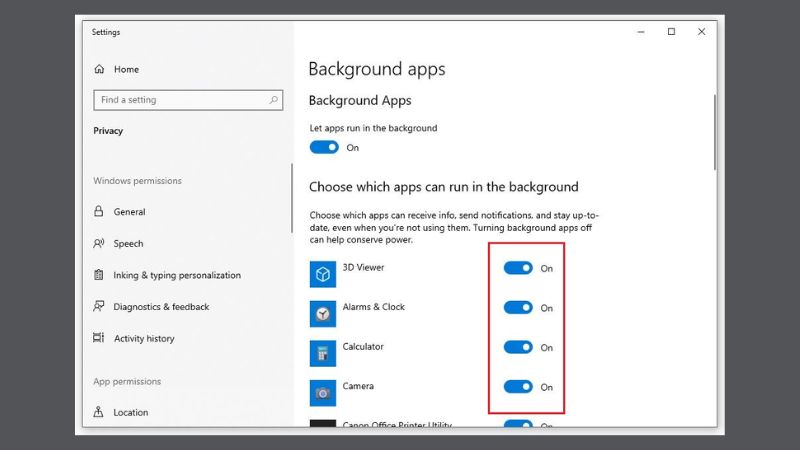
Task: Click the Camera app icon
Action: (322, 392)
